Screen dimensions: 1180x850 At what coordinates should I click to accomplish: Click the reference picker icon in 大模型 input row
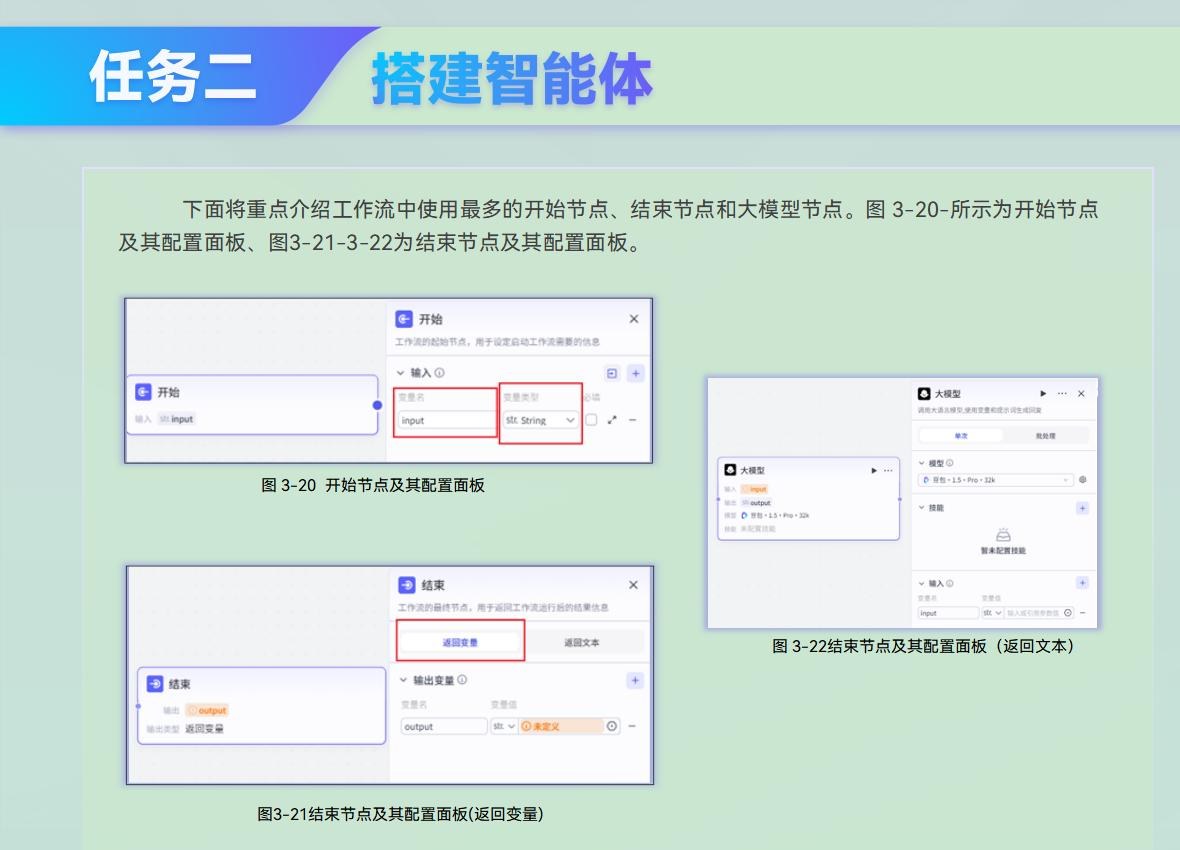point(1068,613)
